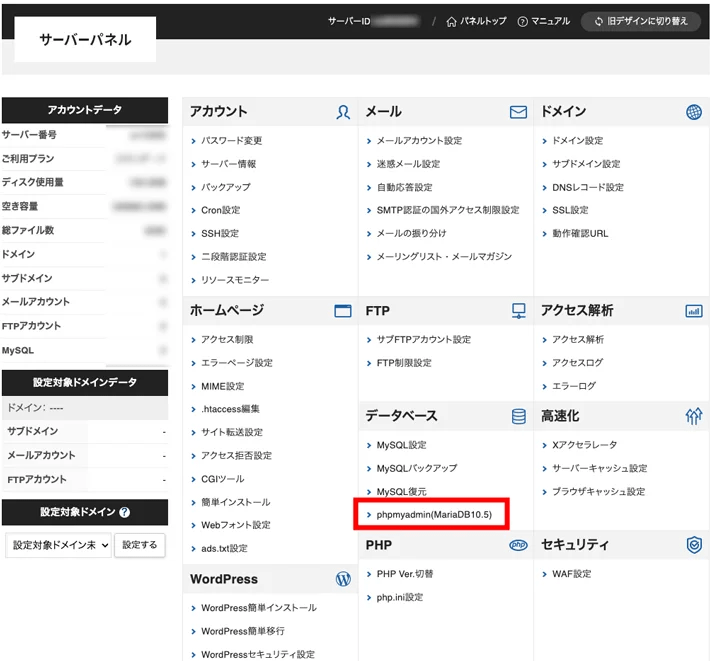Open Cron設定 link
Screen dimensions: 710x661
point(221,210)
